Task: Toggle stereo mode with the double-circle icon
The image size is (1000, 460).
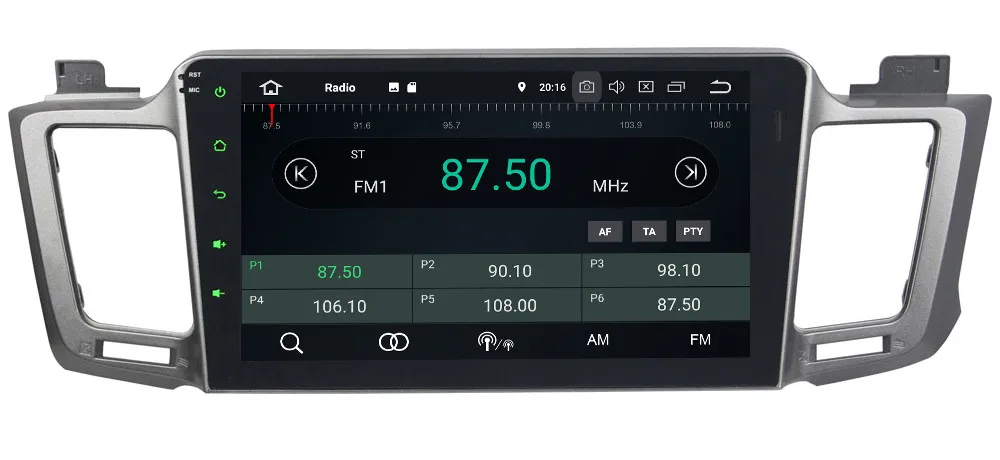Action: [393, 342]
